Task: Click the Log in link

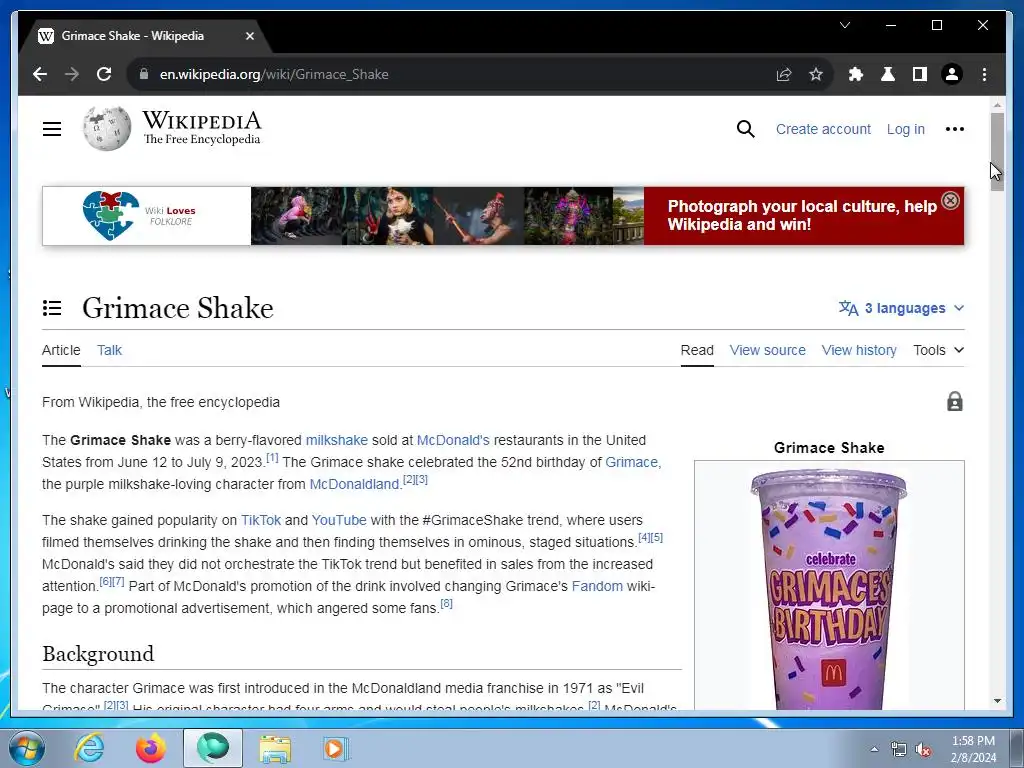Action: tap(905, 129)
